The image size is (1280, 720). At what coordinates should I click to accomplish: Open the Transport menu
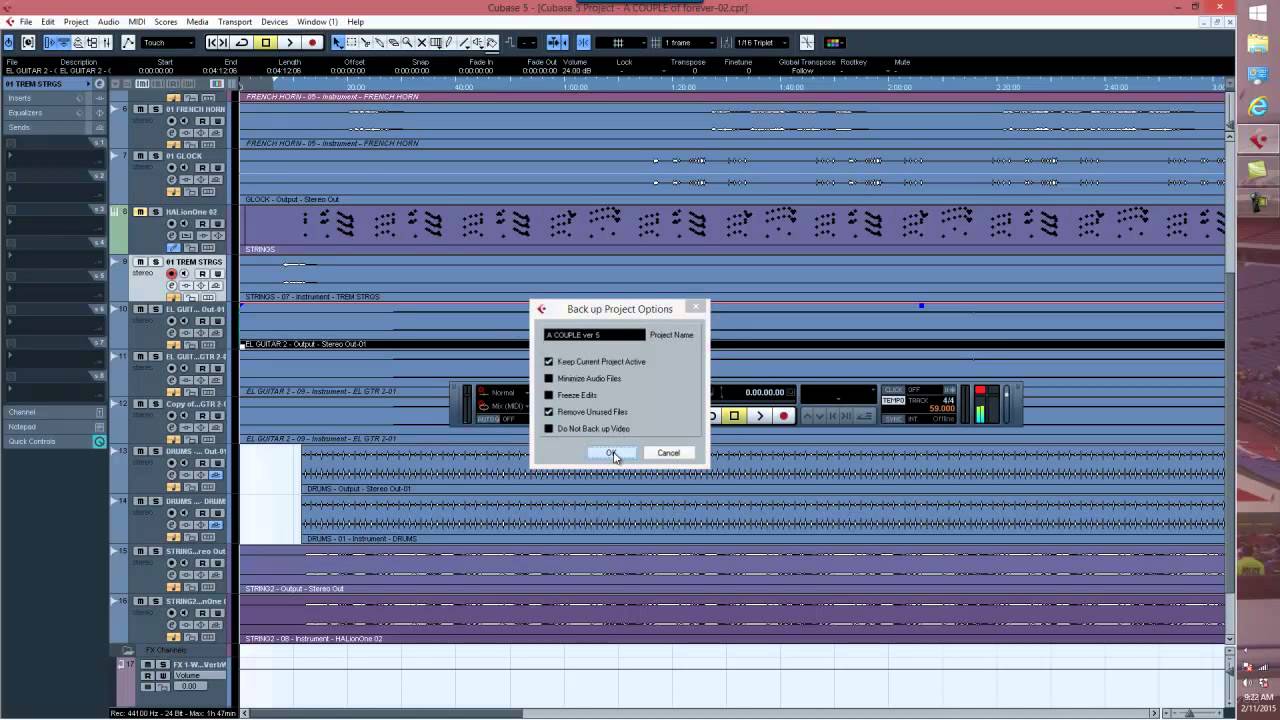(235, 21)
